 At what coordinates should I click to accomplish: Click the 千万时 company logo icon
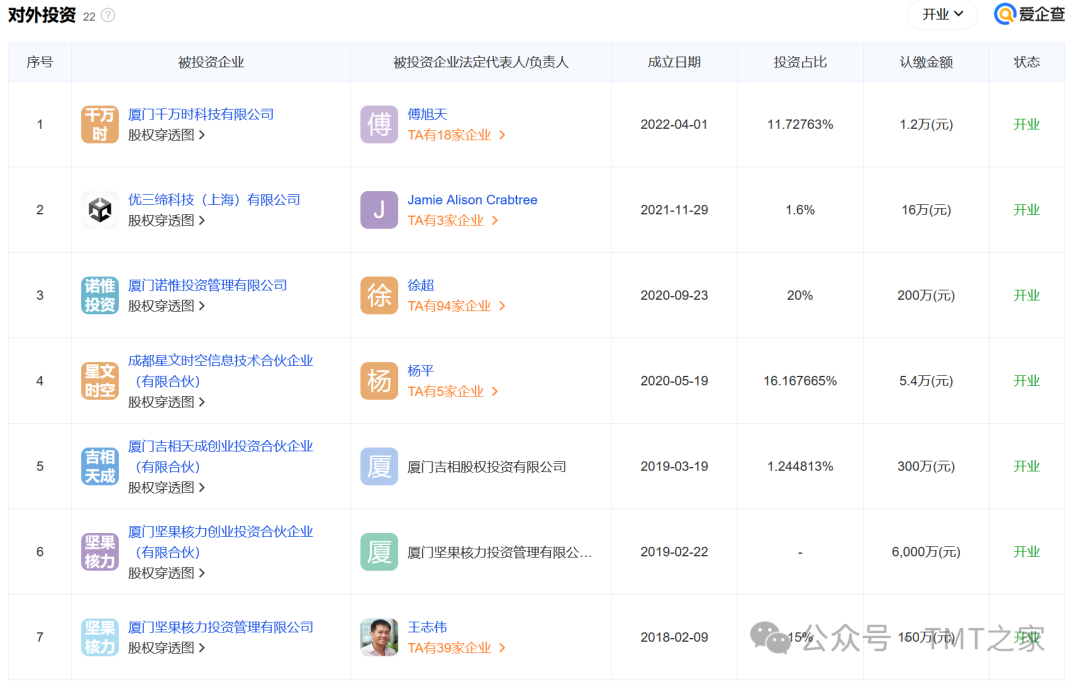pyautogui.click(x=100, y=124)
